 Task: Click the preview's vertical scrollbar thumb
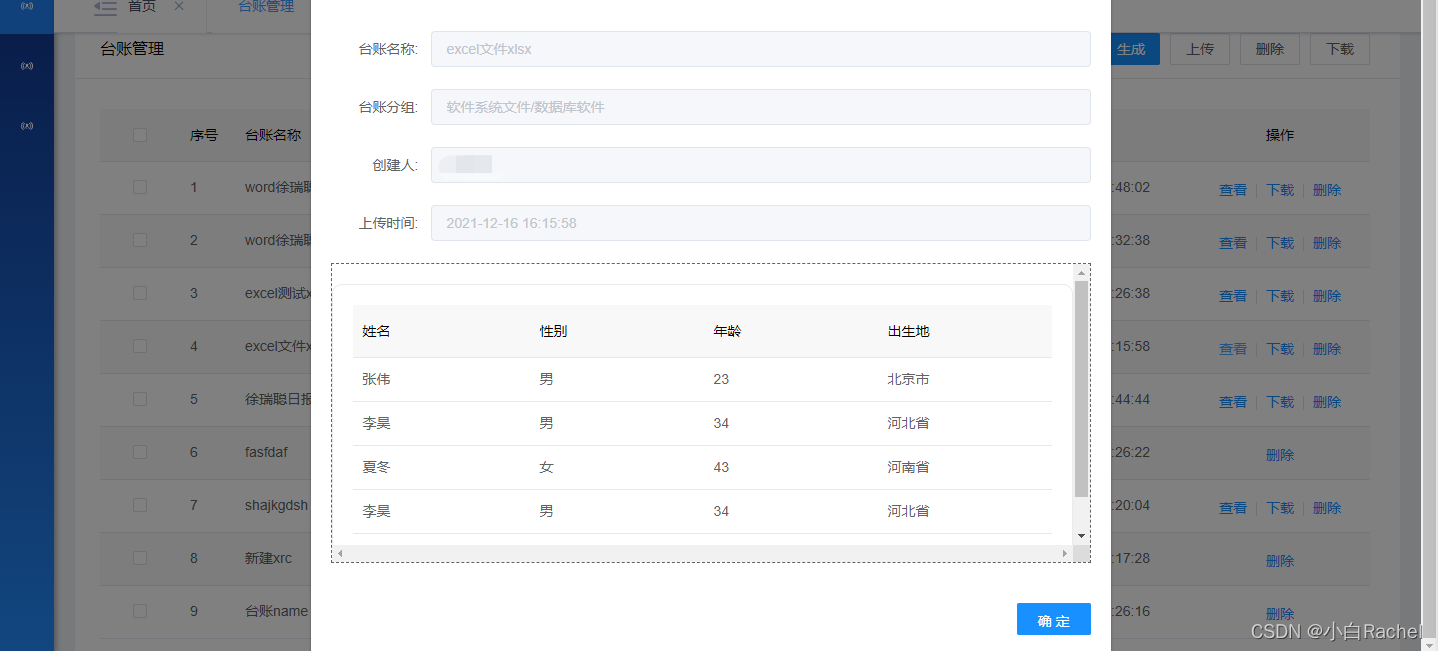1080,390
